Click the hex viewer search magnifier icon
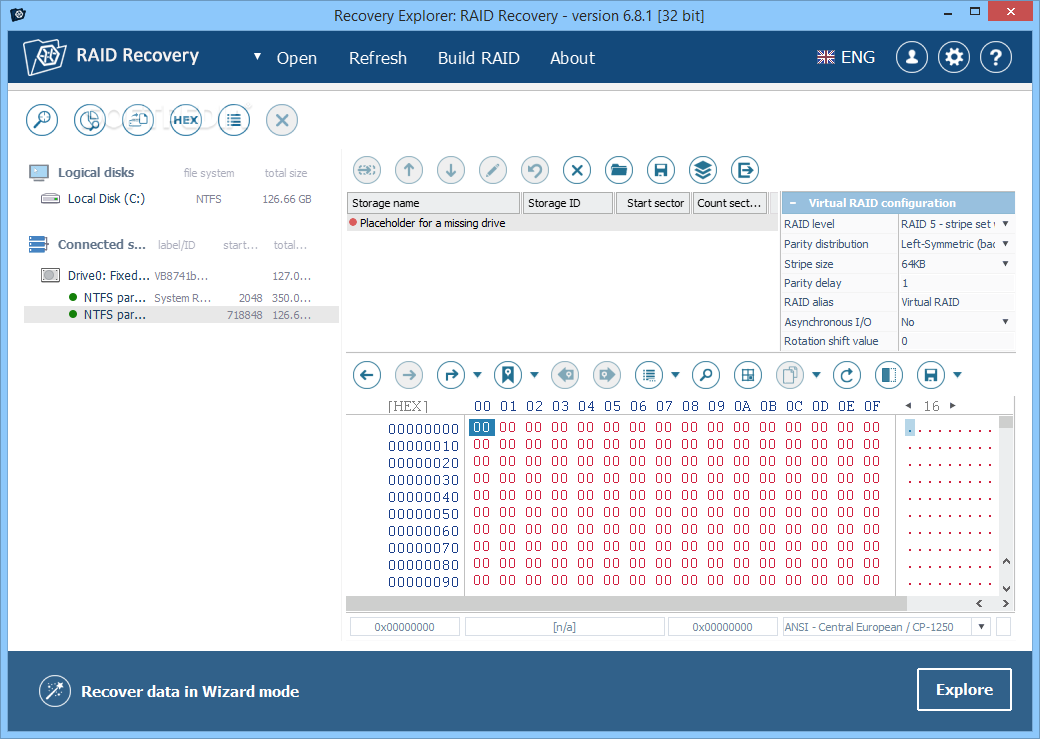The width and height of the screenshot is (1040, 739). [706, 375]
